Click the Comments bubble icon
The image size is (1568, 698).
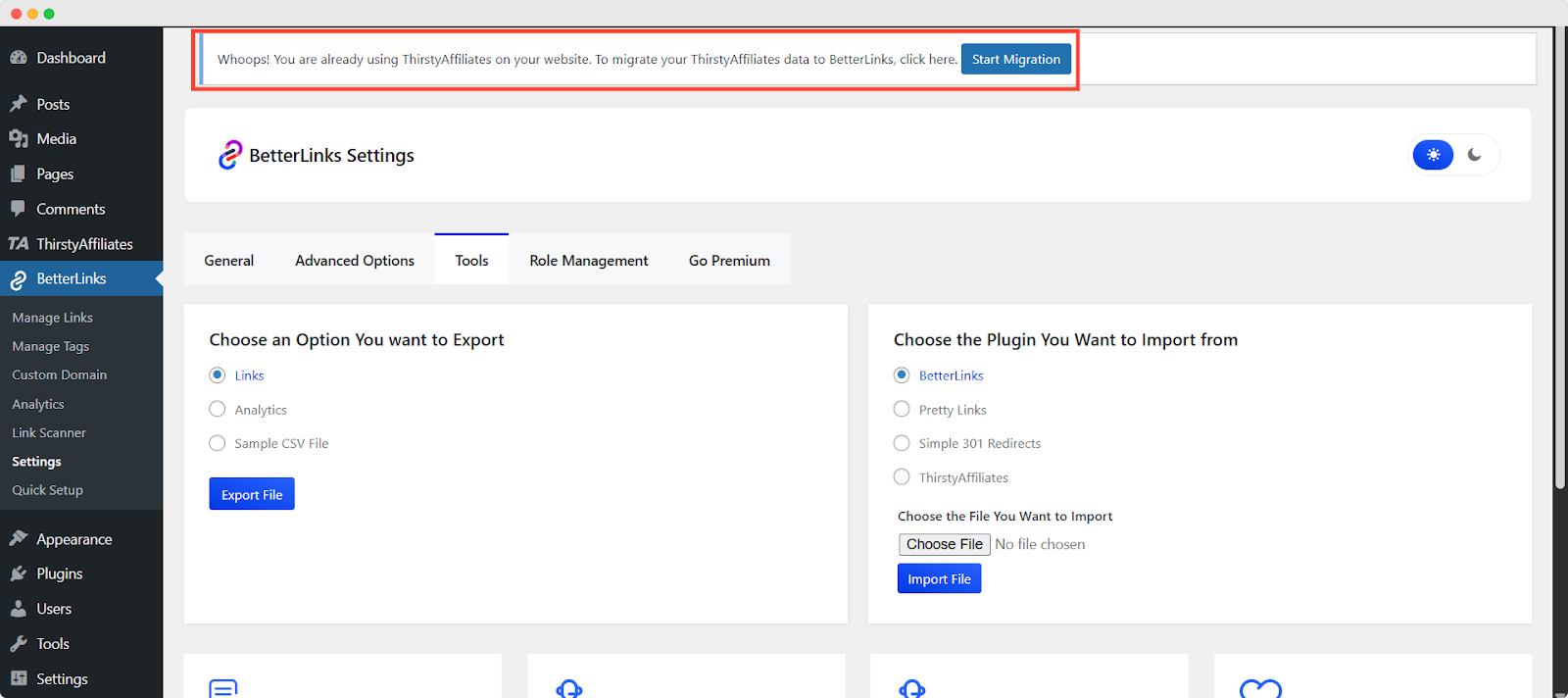(19, 209)
